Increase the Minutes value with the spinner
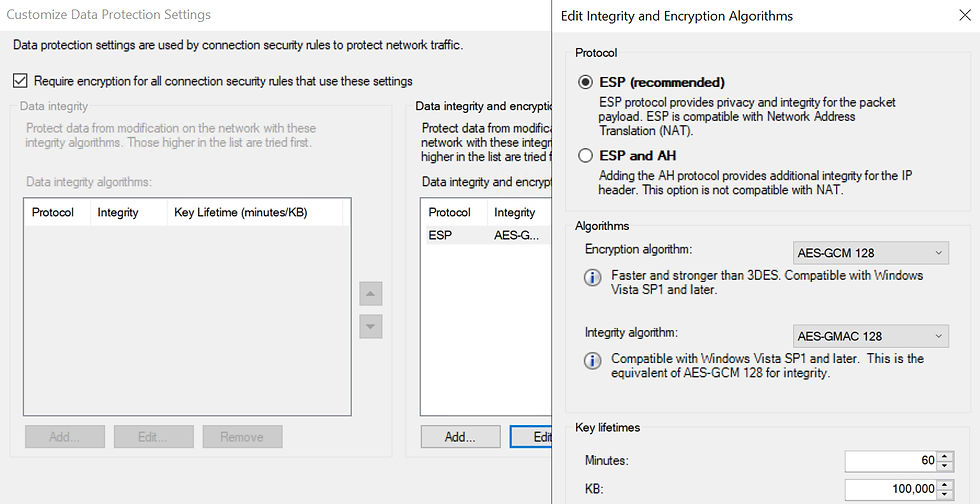980x504 pixels. [946, 456]
